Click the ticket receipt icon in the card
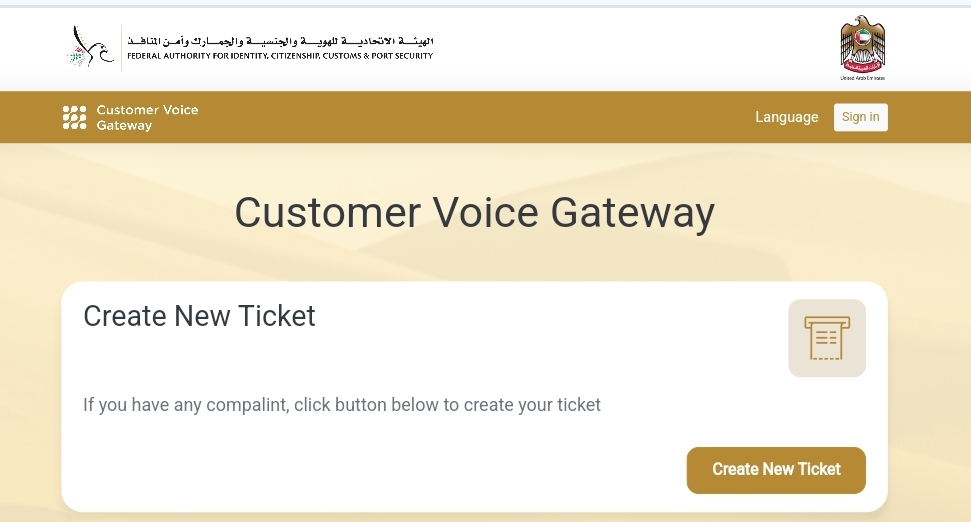The image size is (971, 522). tap(826, 338)
